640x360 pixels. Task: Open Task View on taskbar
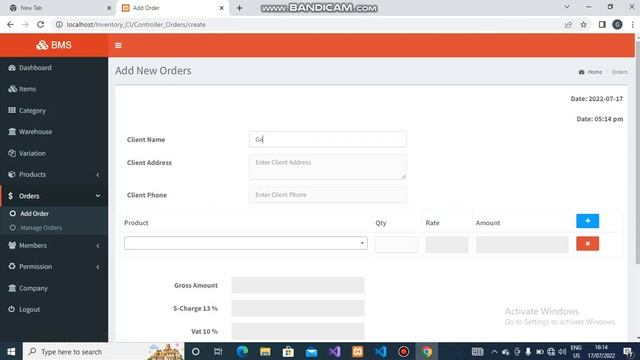pos(218,351)
